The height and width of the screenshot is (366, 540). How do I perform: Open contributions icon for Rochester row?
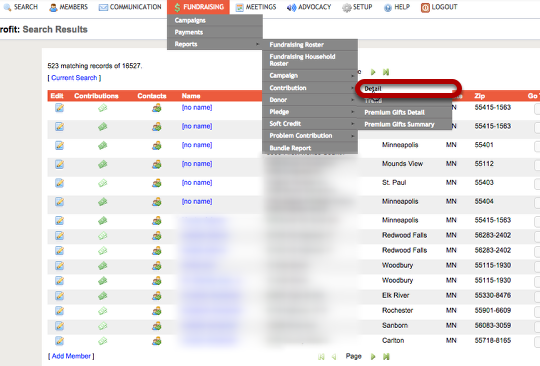[x=102, y=311]
